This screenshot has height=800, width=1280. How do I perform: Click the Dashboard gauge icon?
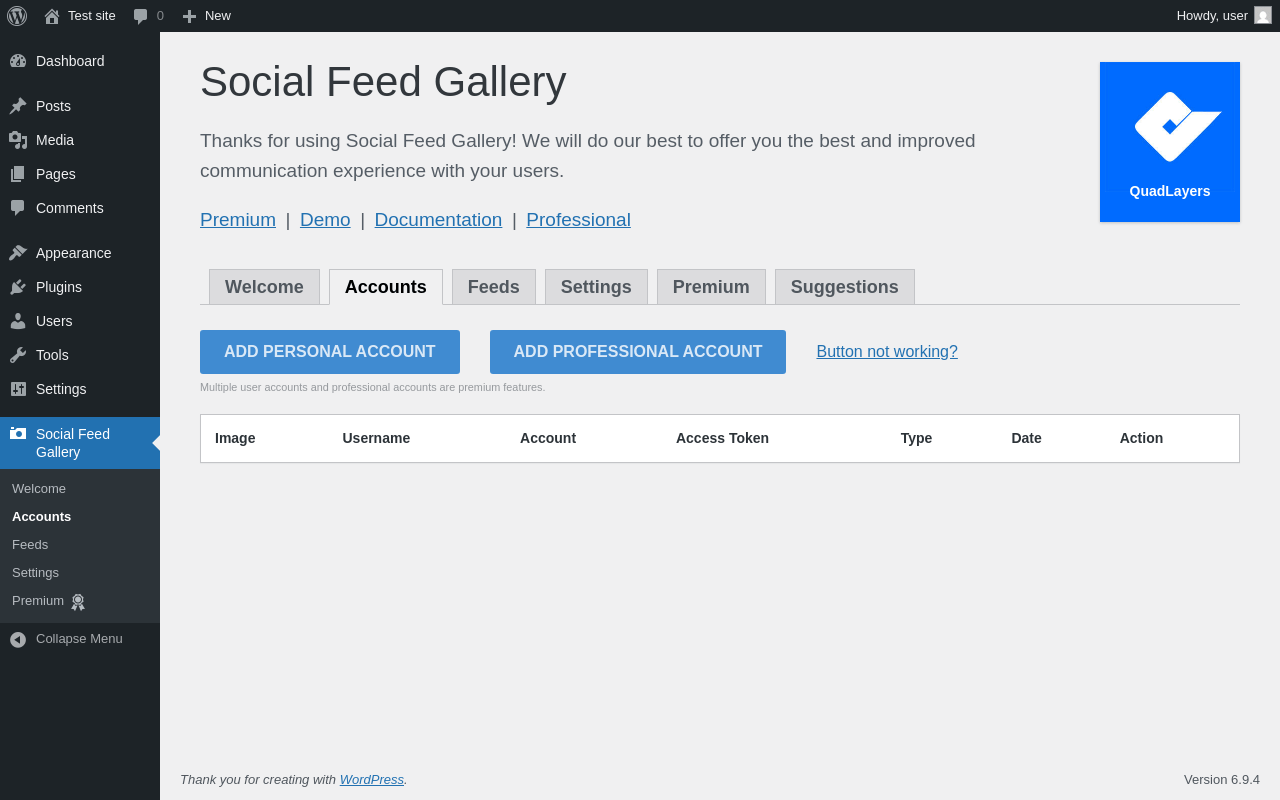coord(18,61)
